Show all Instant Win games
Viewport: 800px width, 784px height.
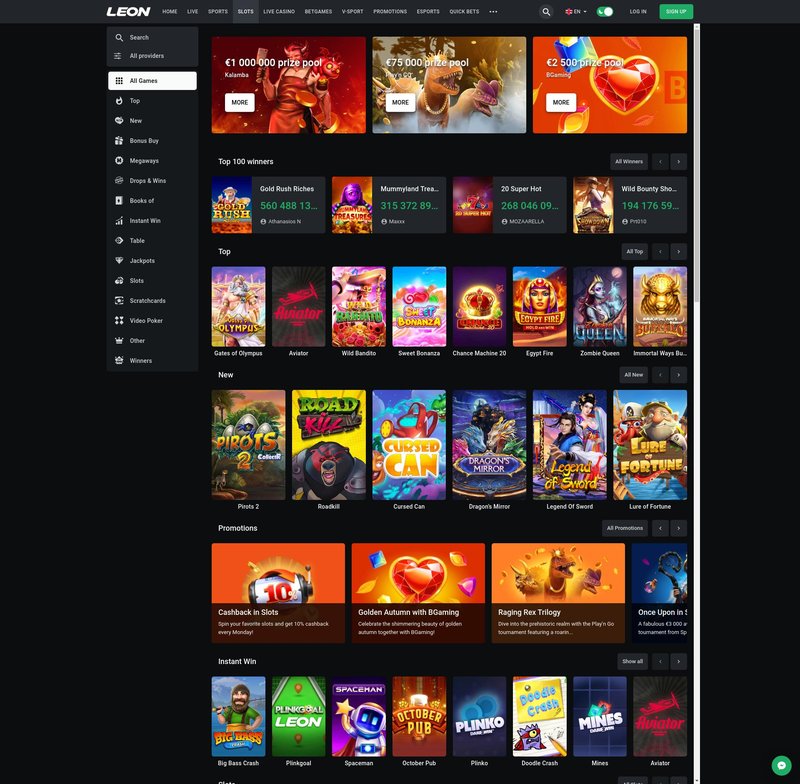coord(632,661)
